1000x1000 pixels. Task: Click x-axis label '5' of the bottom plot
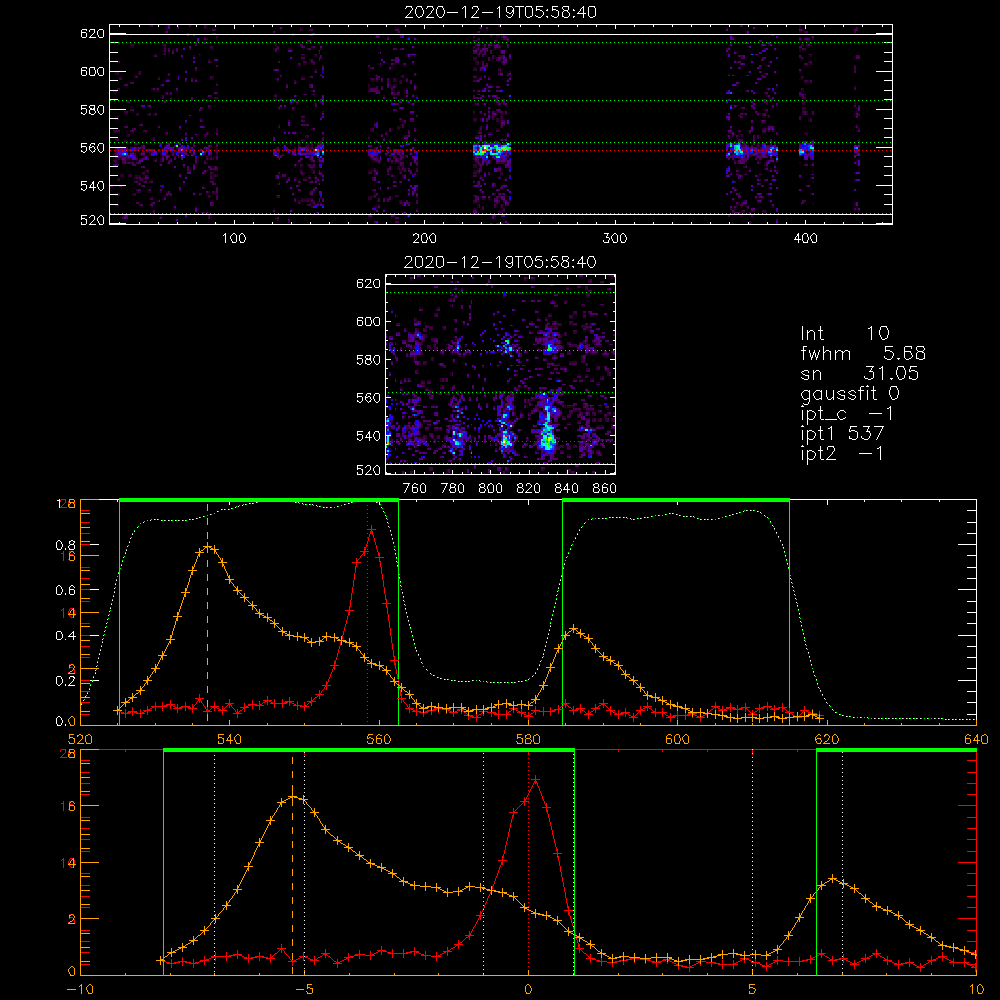click(x=753, y=989)
